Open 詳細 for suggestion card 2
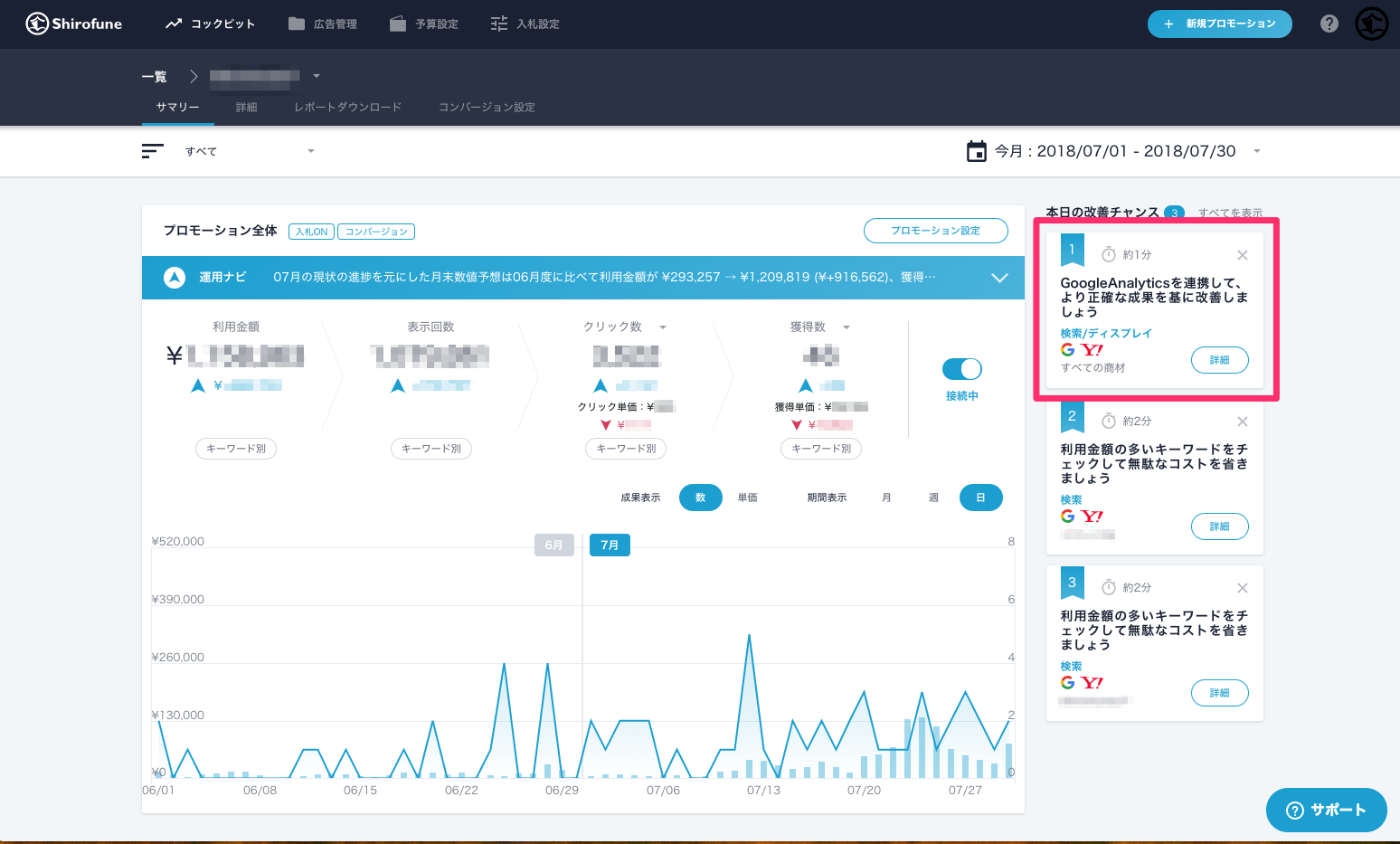The image size is (1400, 844). coord(1220,526)
